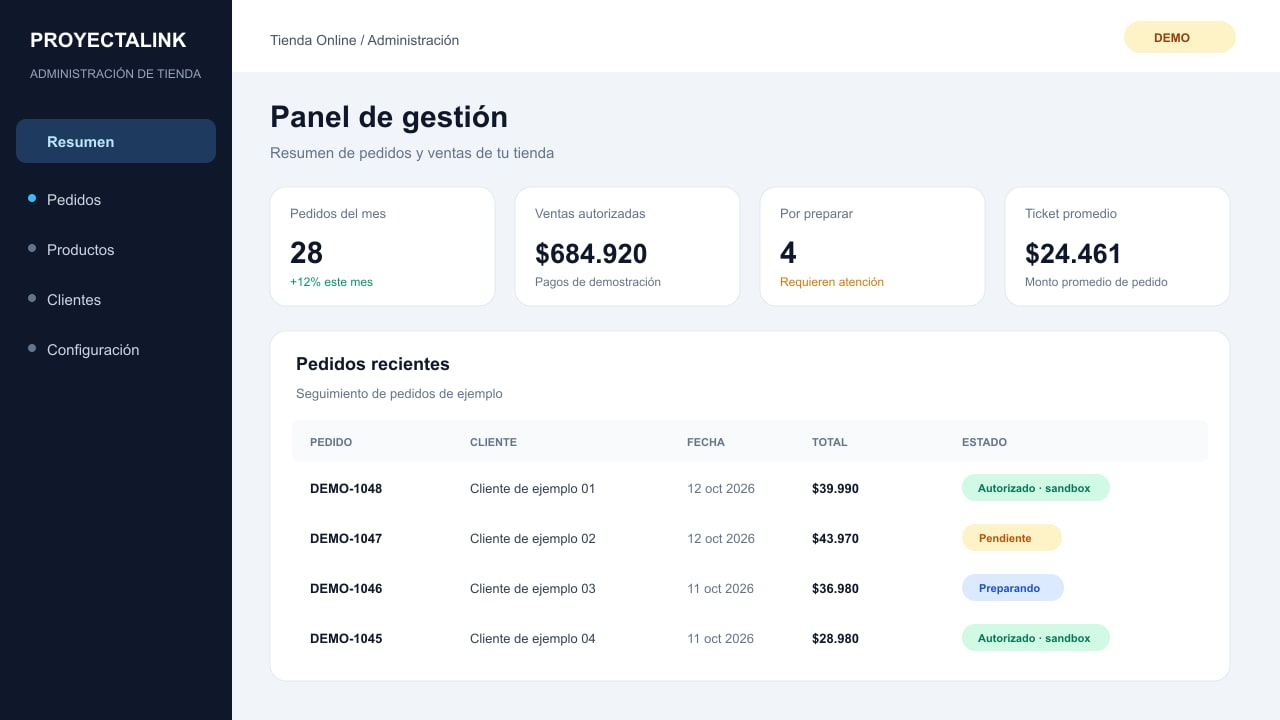This screenshot has width=1280, height=720.
Task: Click the Preparando status badge
Action: tap(1012, 588)
